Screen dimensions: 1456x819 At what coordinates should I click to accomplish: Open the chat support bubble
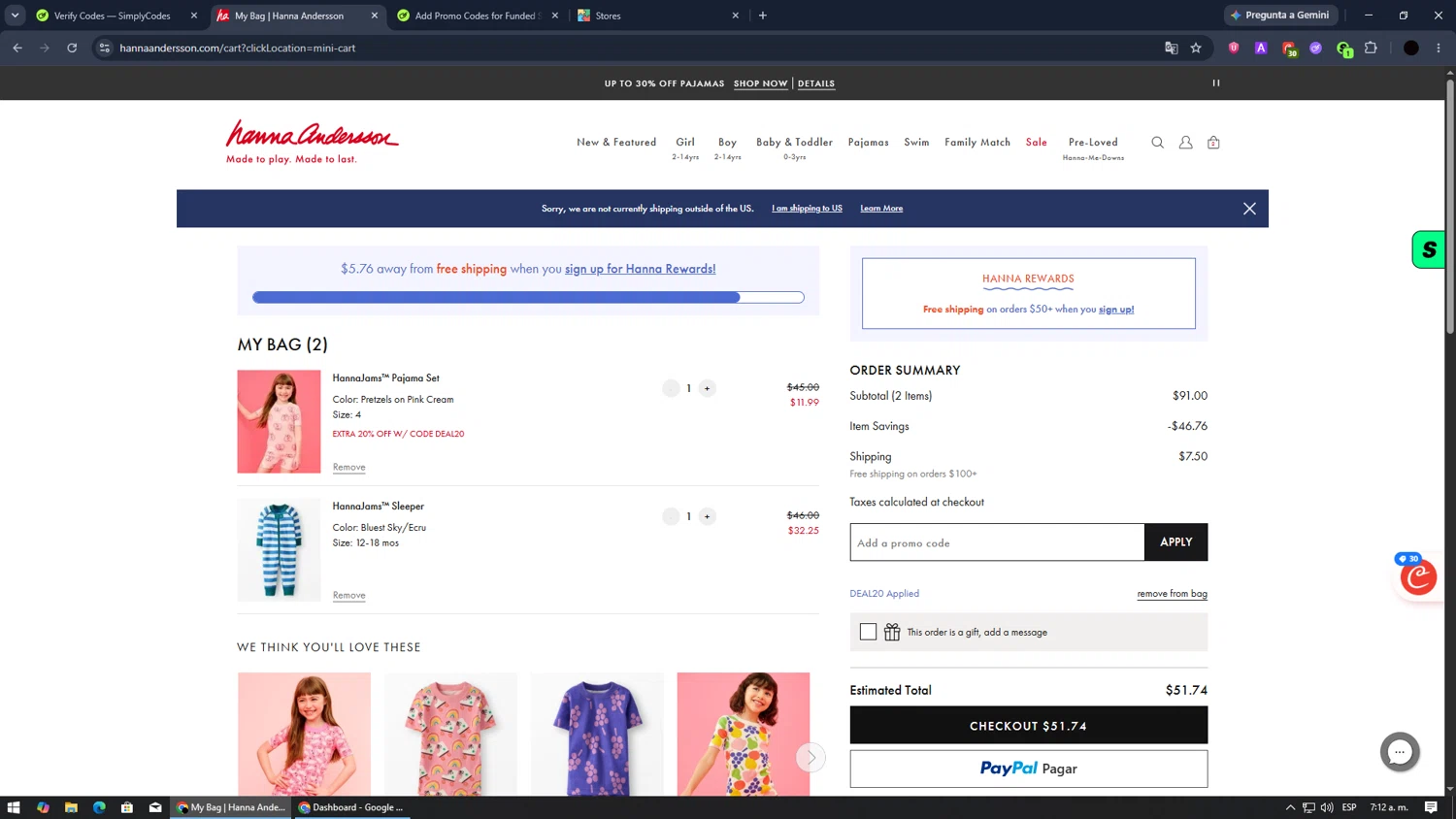[1400, 751]
